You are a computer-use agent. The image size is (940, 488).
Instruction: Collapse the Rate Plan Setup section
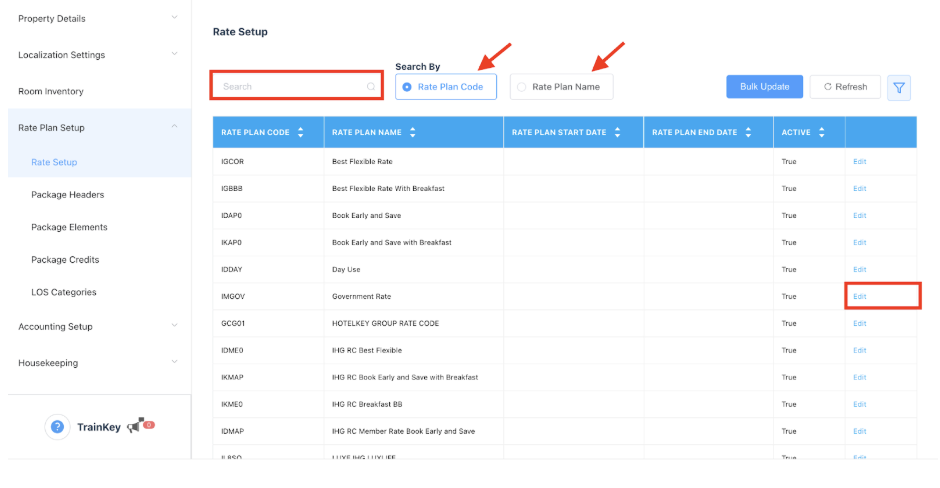tap(175, 127)
